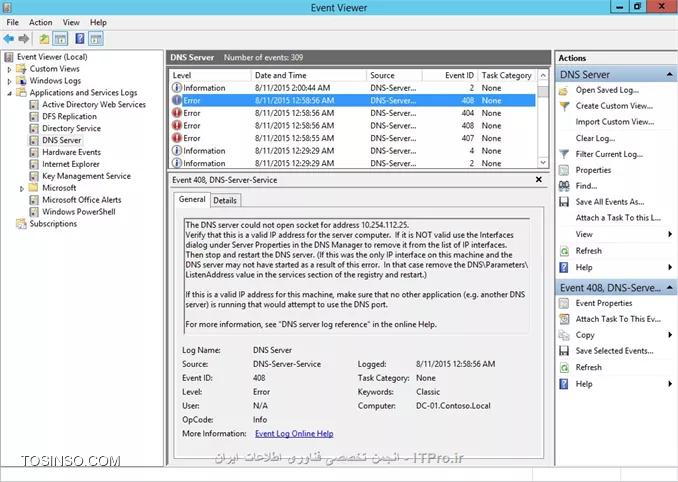Click the Event Properties icon
Image resolution: width=678 pixels, height=482 pixels.
tap(563, 303)
